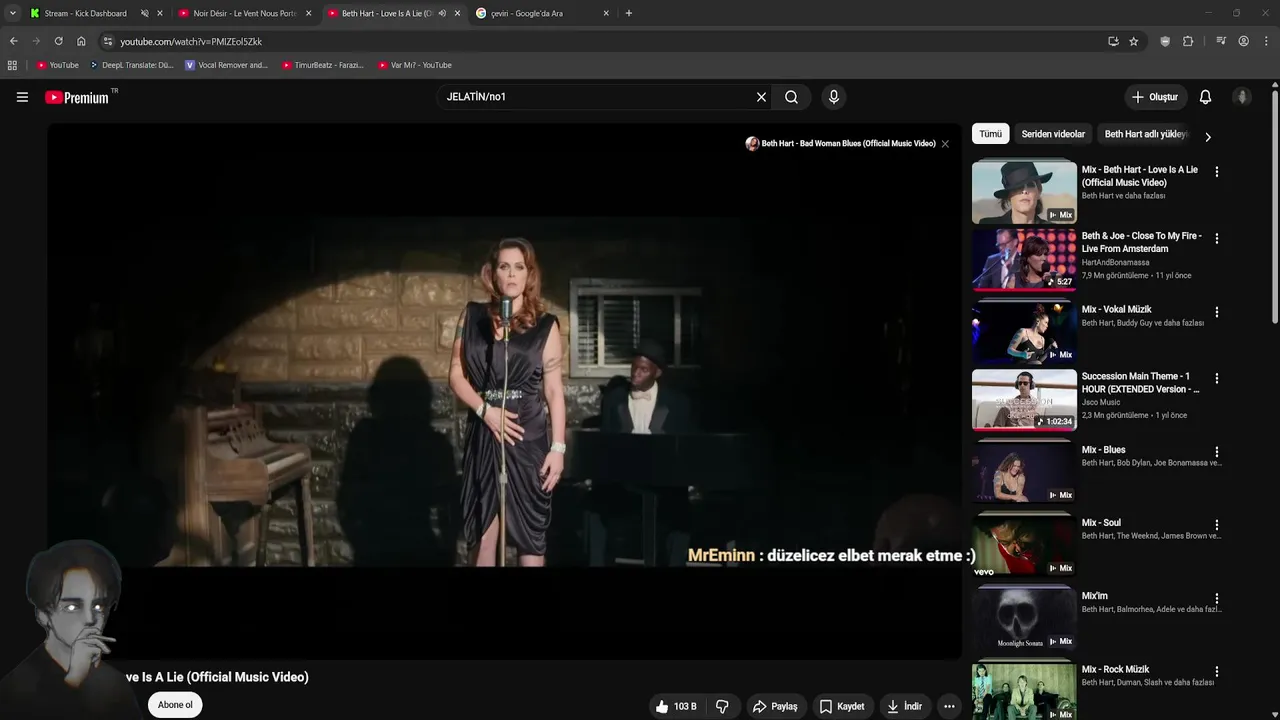Expand the browser tab search dropdown
This screenshot has height=720, width=1280.
12,13
